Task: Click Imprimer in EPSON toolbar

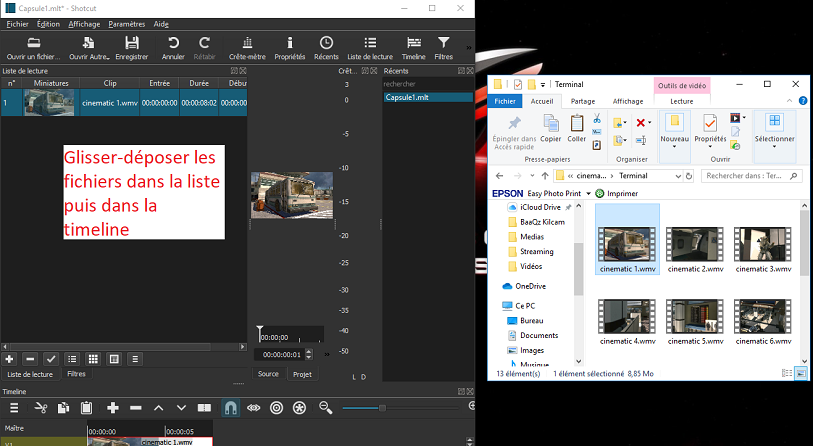Action: coord(616,193)
